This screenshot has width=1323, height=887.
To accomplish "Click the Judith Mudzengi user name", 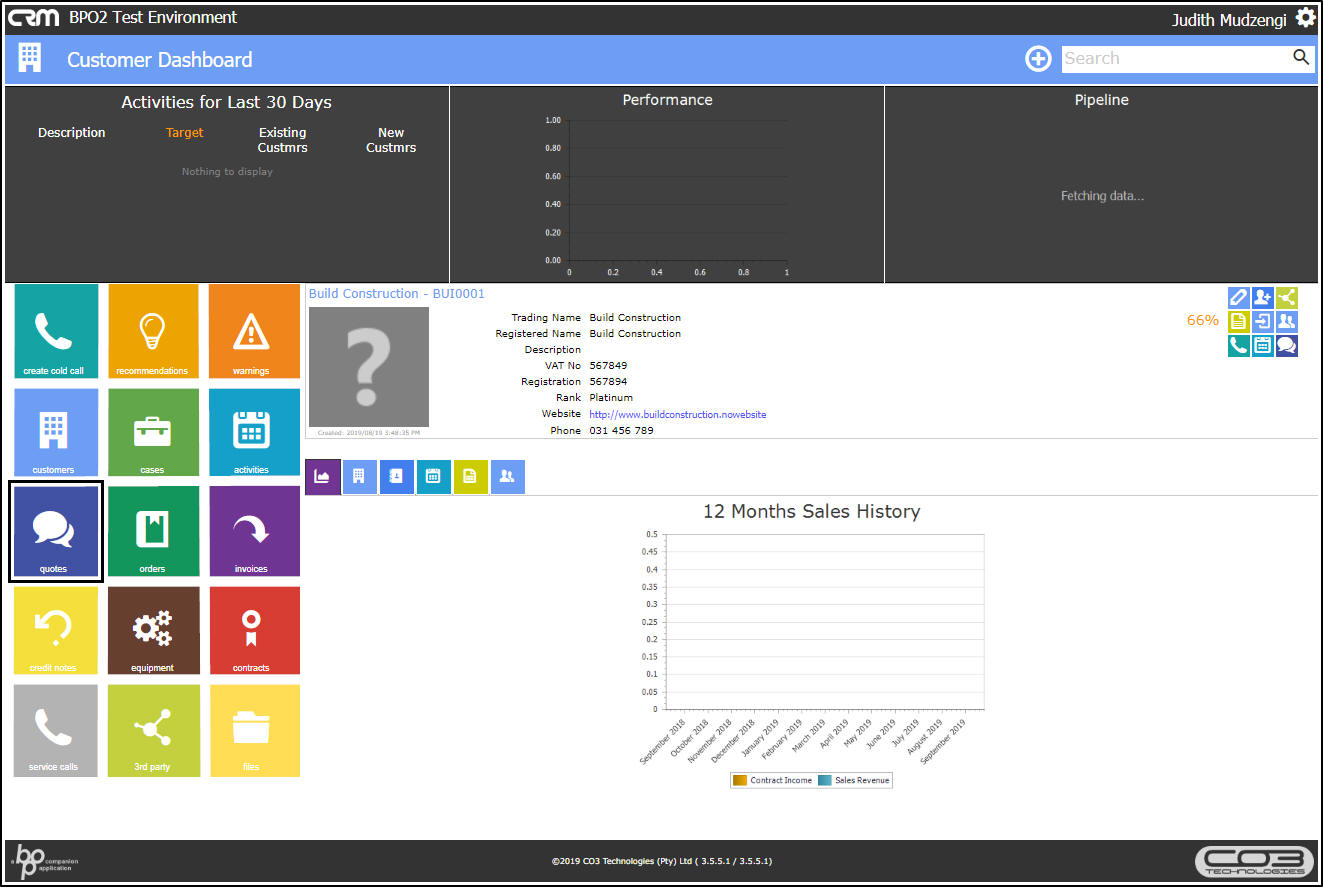I will pos(1229,20).
